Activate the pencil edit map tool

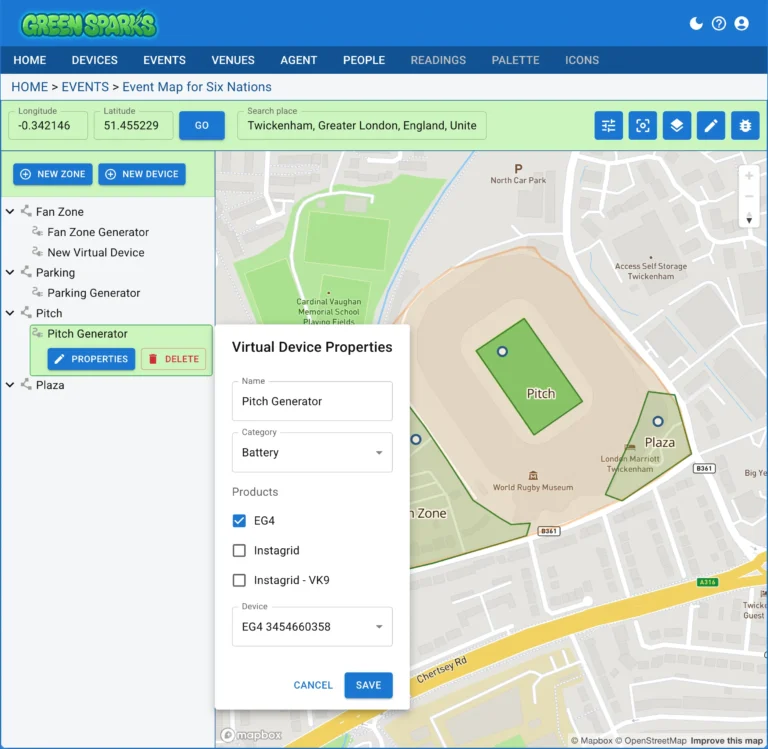click(x=711, y=126)
